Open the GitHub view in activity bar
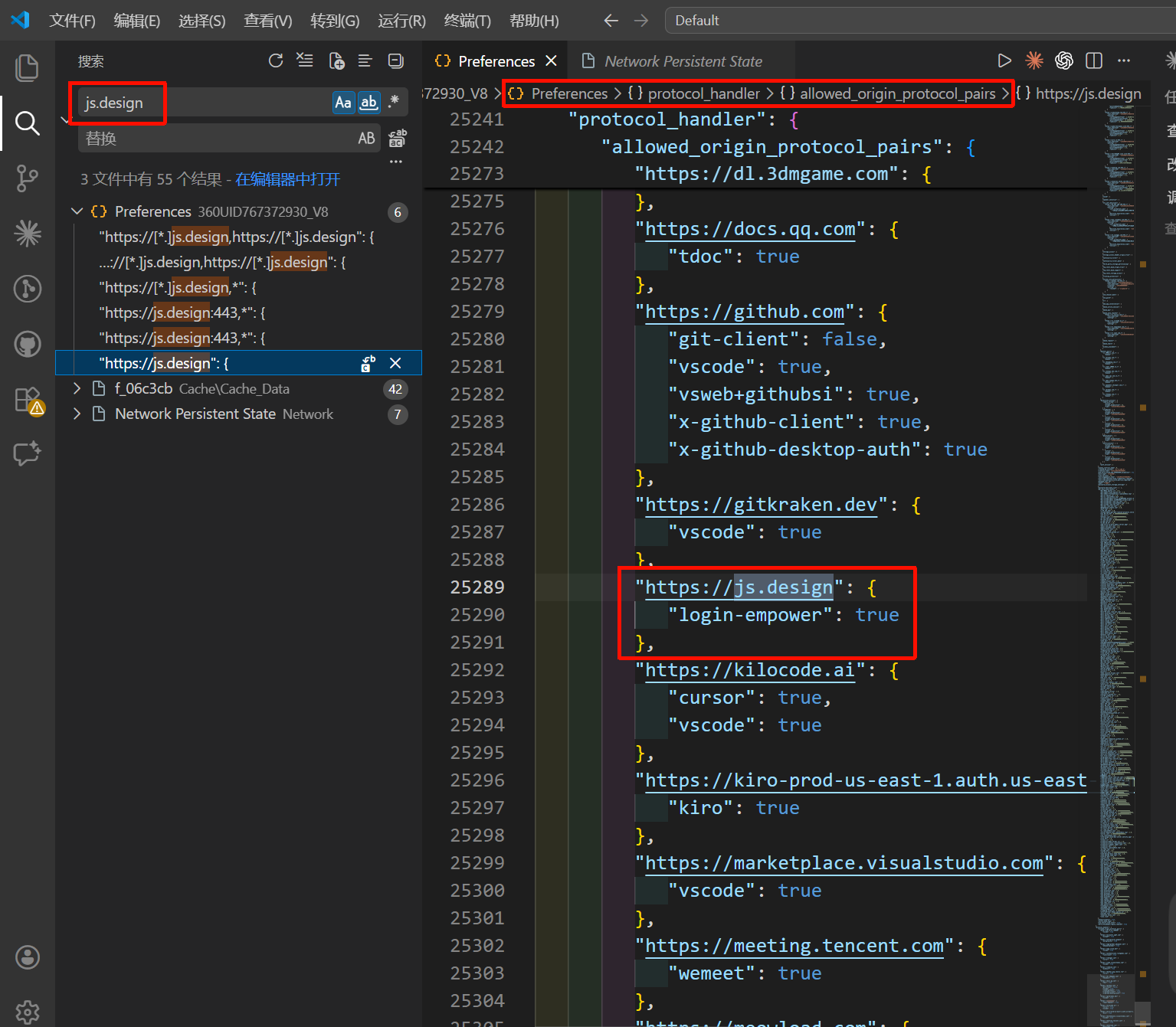 pos(28,344)
